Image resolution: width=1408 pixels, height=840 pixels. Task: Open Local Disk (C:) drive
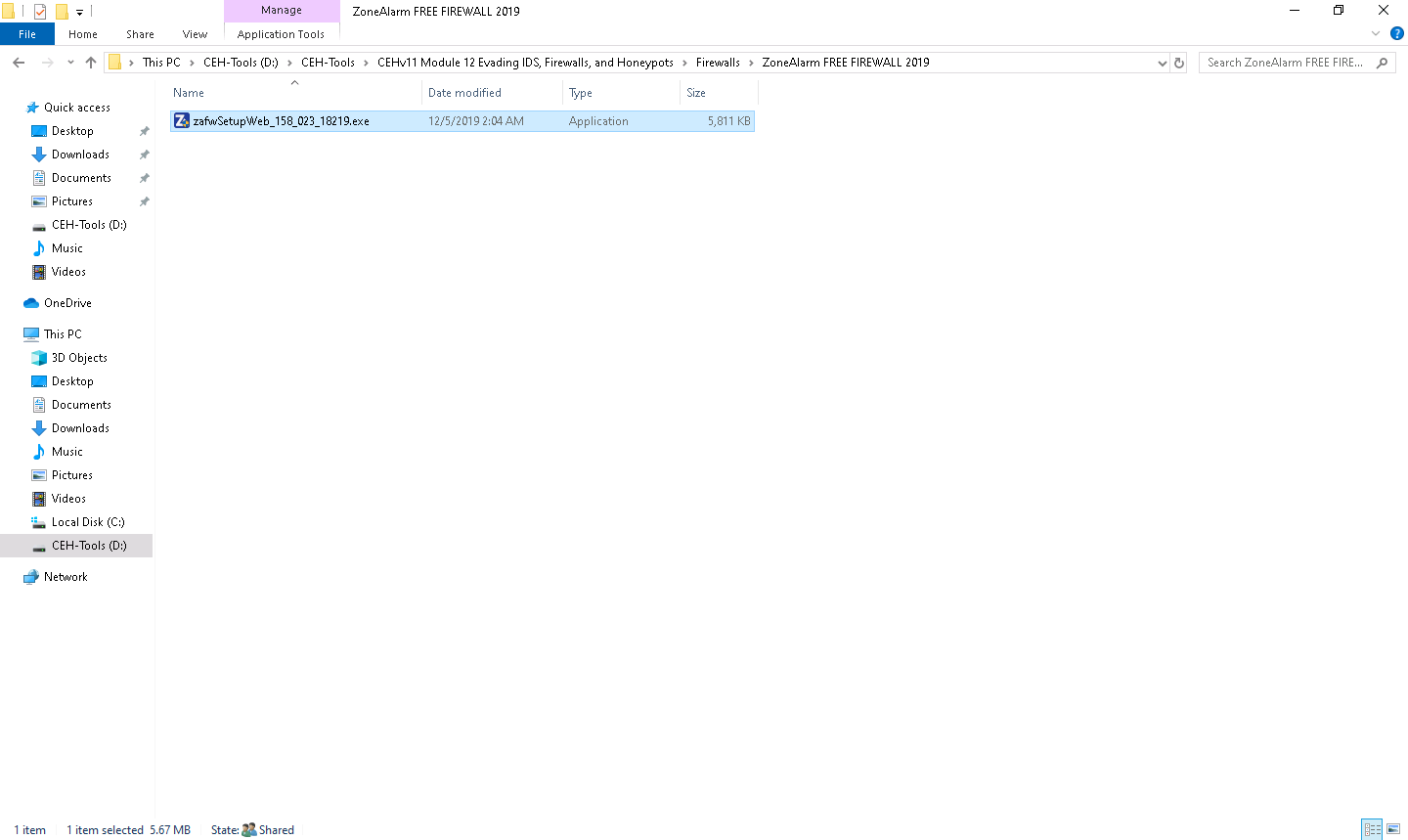coord(88,522)
